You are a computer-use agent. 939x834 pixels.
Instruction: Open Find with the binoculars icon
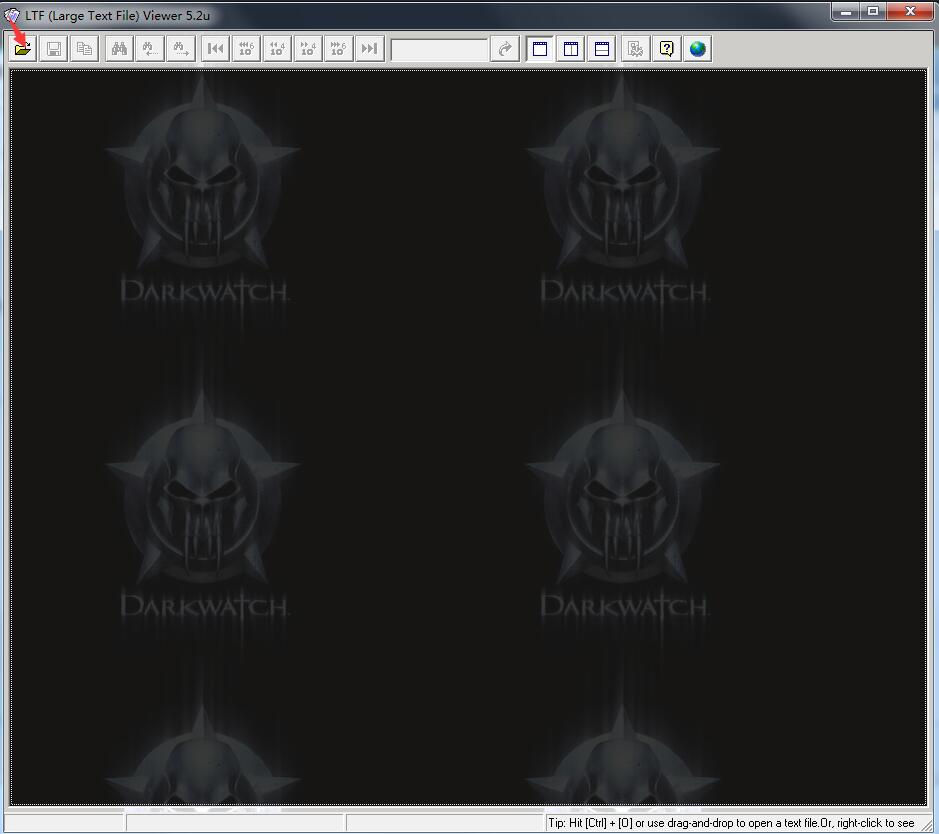pyautogui.click(x=119, y=48)
